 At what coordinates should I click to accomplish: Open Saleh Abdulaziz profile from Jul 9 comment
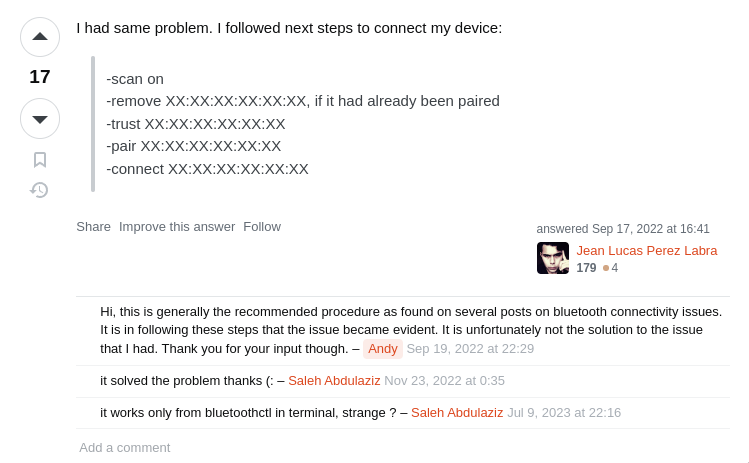457,413
